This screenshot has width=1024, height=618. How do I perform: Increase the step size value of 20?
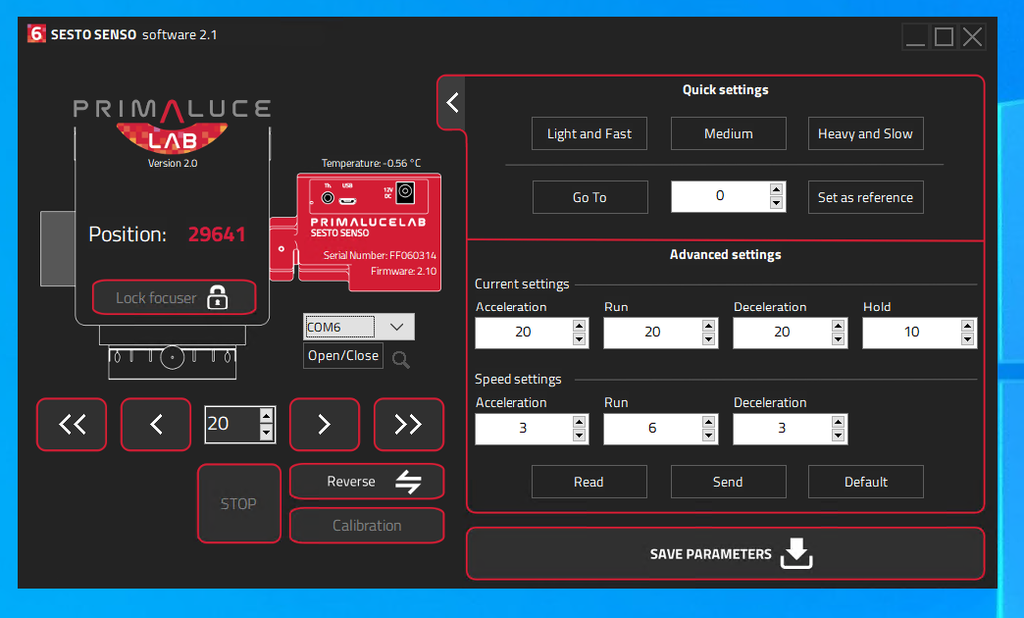[x=266, y=415]
